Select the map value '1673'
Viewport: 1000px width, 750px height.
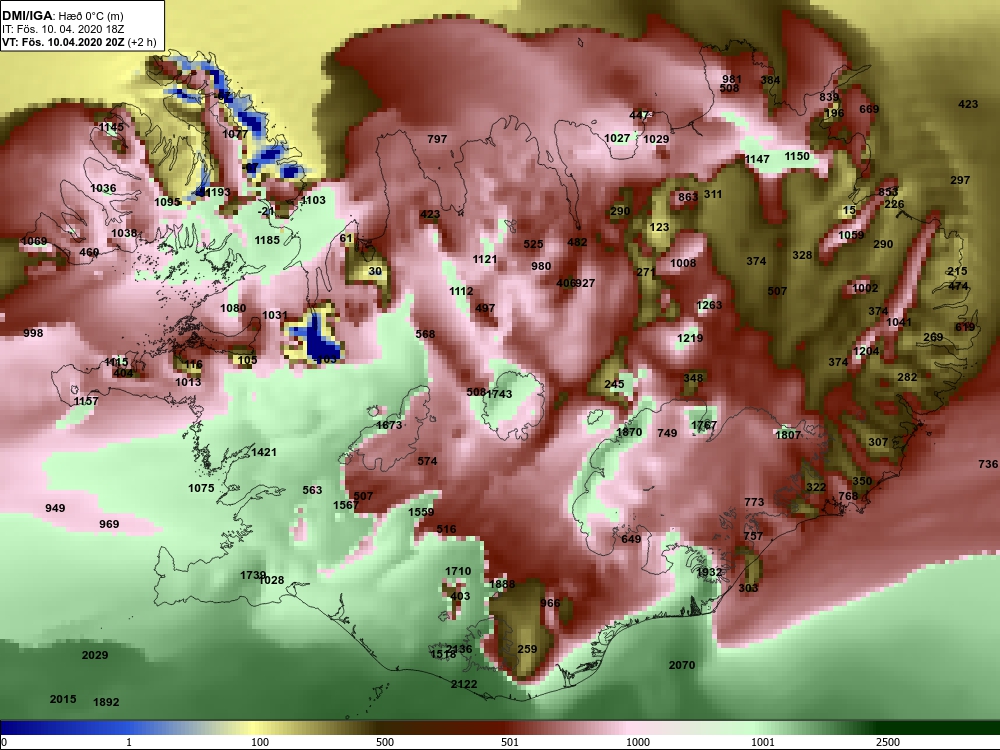tap(389, 425)
